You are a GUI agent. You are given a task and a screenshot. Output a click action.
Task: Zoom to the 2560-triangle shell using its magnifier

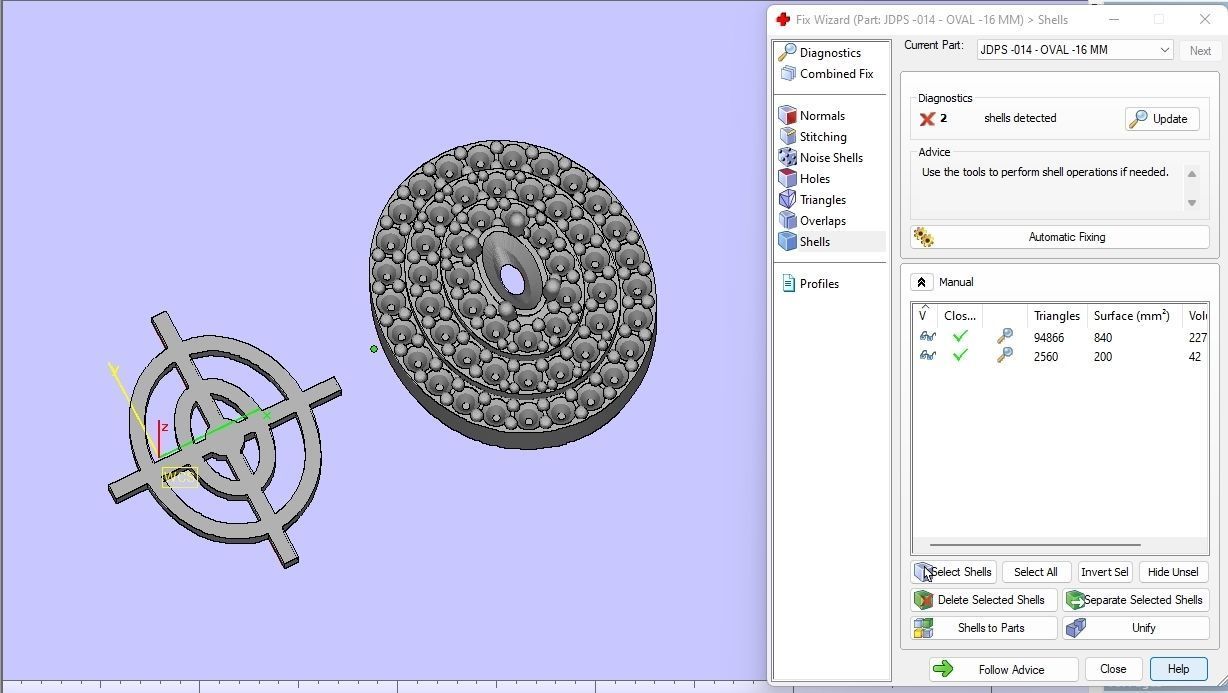pos(1004,356)
